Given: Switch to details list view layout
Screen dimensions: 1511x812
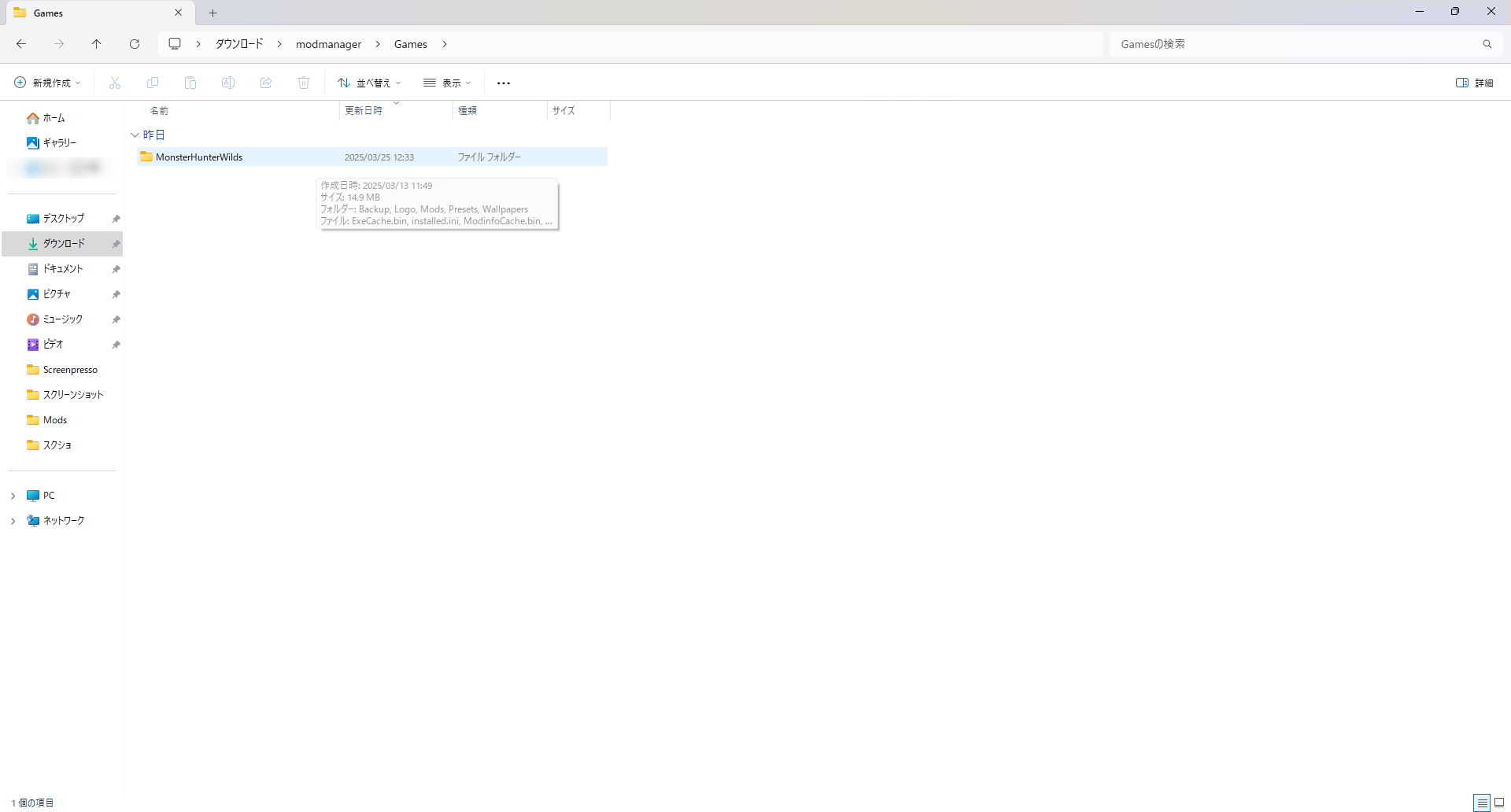Looking at the screenshot, I should click(x=1482, y=803).
